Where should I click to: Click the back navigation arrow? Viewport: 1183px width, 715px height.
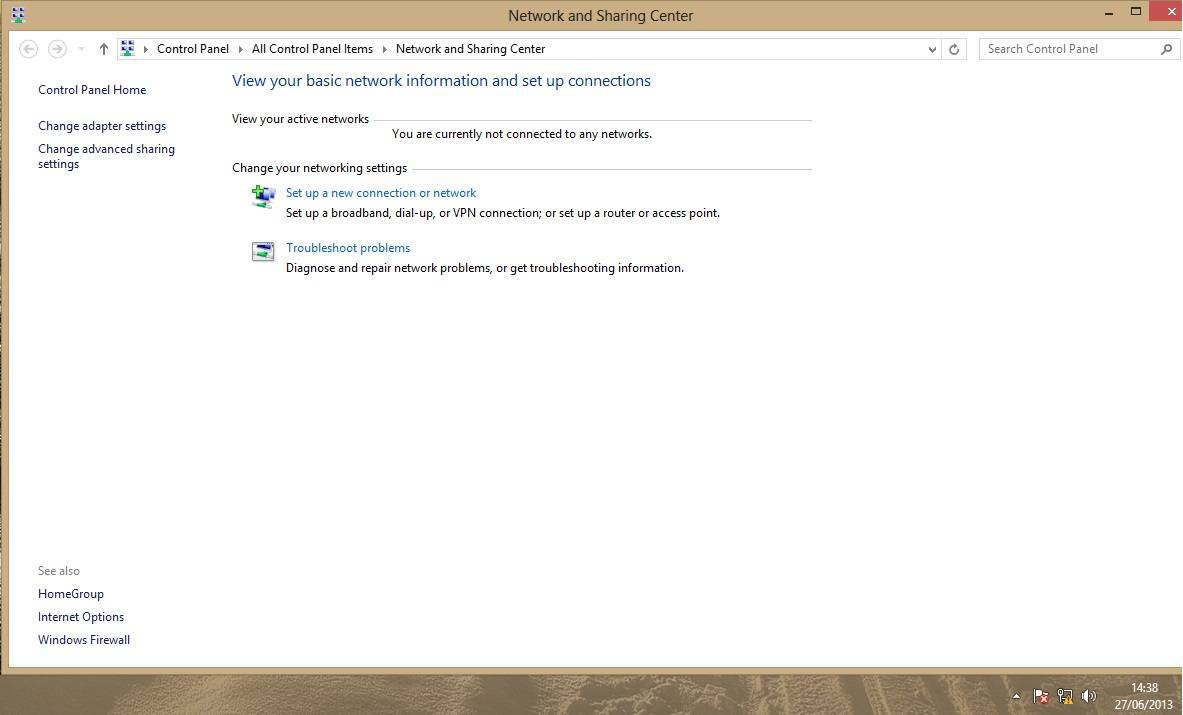[28, 49]
